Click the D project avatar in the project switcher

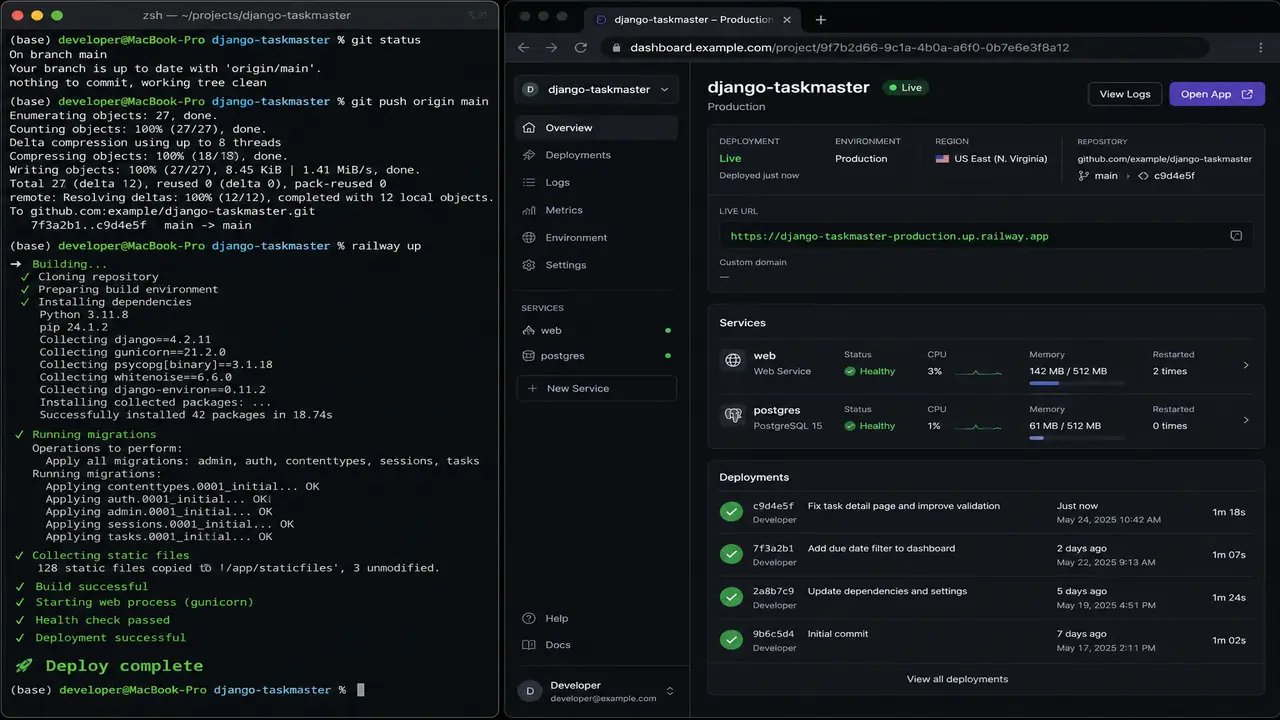pyautogui.click(x=530, y=89)
